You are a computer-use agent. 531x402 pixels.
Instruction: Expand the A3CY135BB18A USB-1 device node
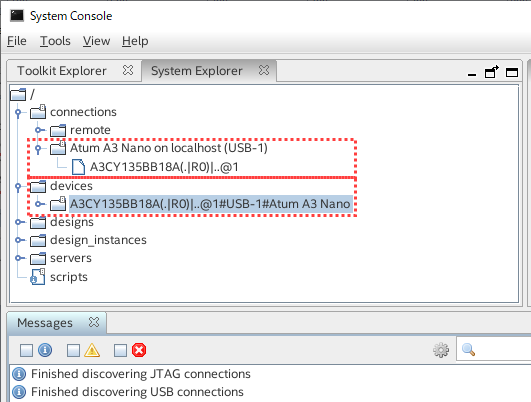39,204
